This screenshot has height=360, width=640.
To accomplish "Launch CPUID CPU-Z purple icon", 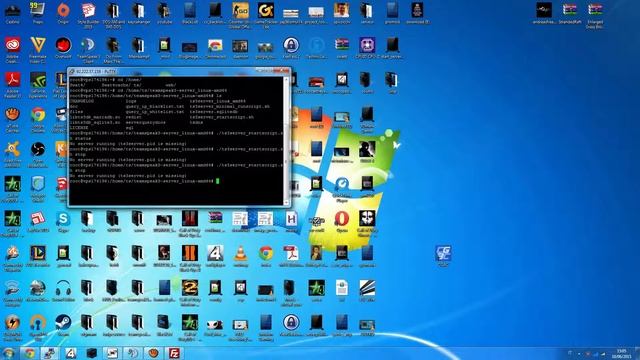I will point(367,49).
